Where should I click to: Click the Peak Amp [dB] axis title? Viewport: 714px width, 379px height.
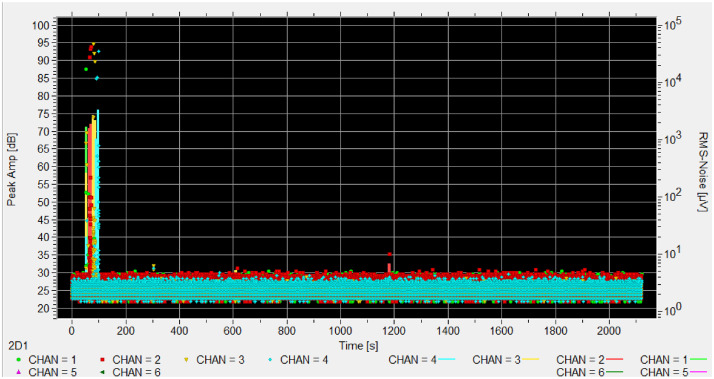11,169
